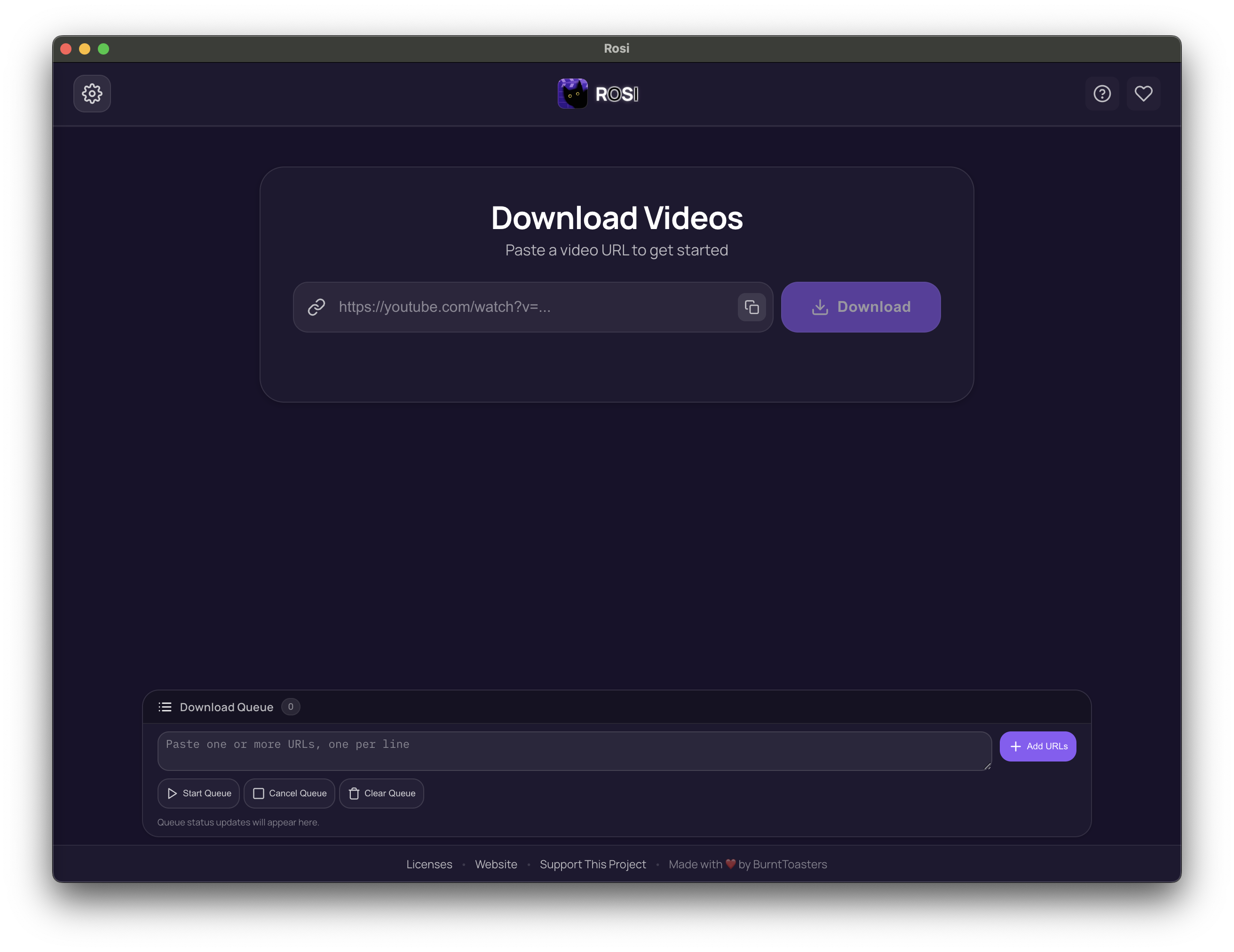The image size is (1234, 952).
Task: Click the help question mark icon
Action: [x=1102, y=94]
